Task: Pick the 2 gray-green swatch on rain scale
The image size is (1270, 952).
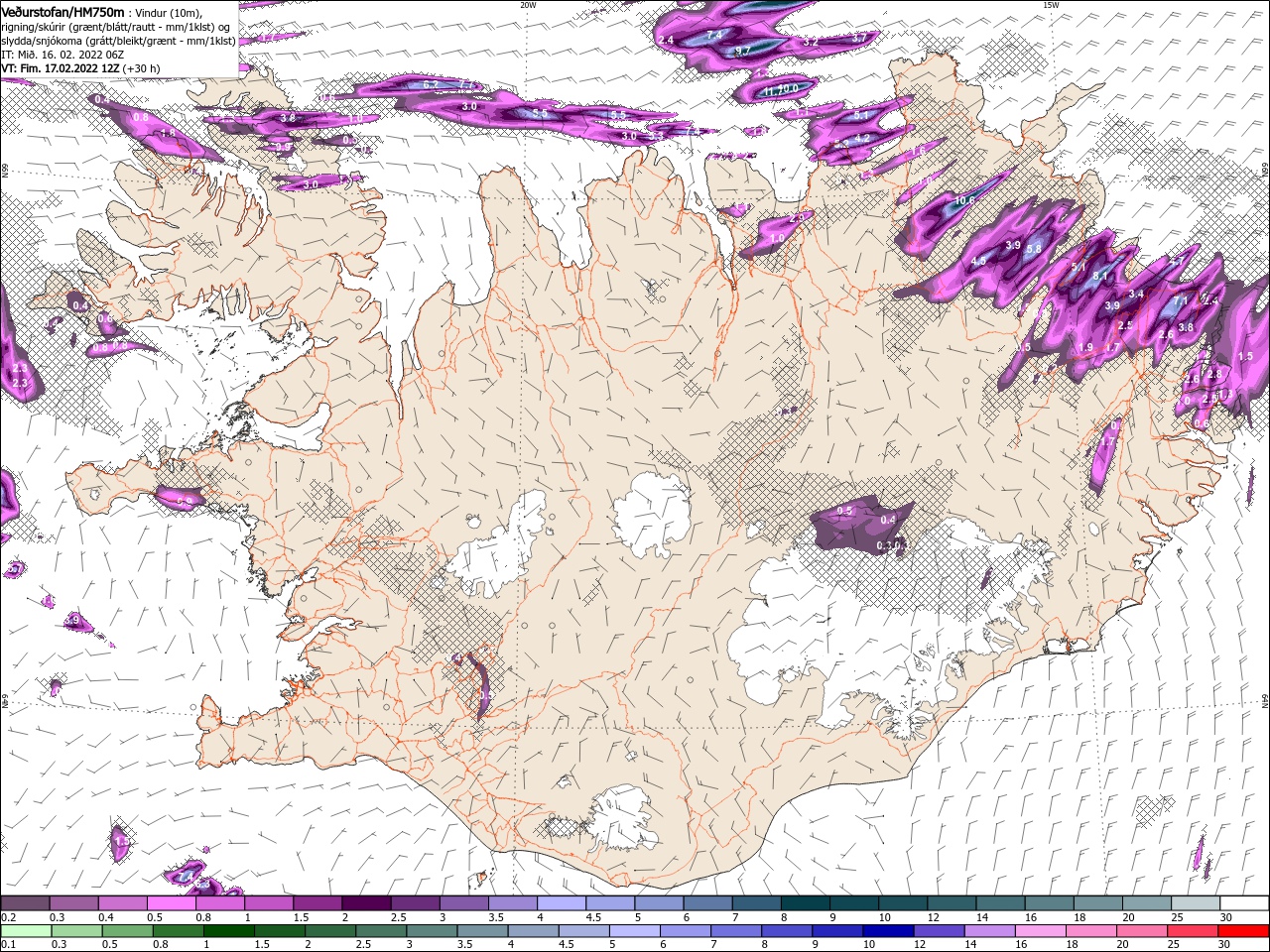Action: click(329, 931)
